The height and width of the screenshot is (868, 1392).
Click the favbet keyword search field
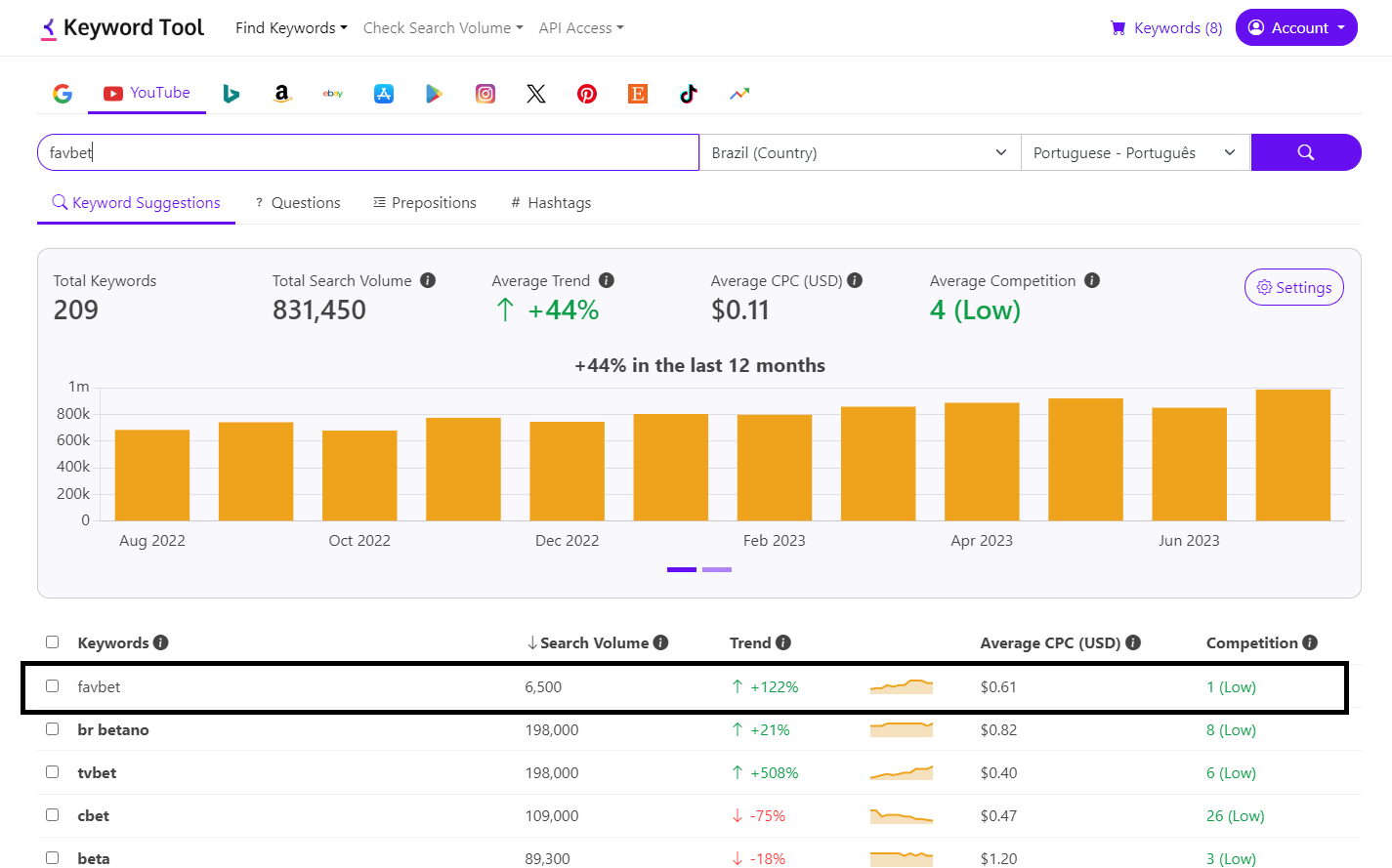[368, 152]
